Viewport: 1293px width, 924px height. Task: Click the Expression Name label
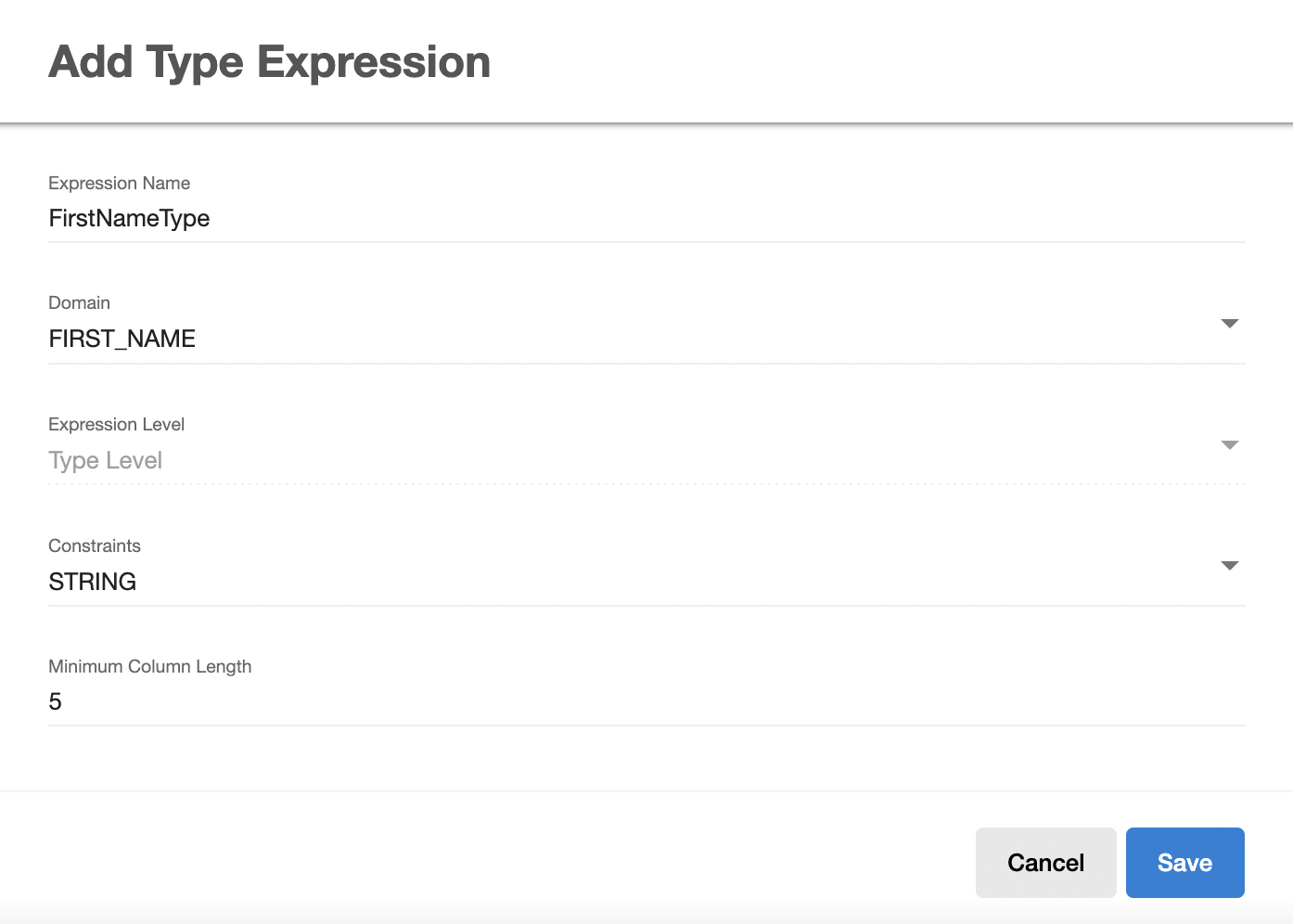coord(120,184)
